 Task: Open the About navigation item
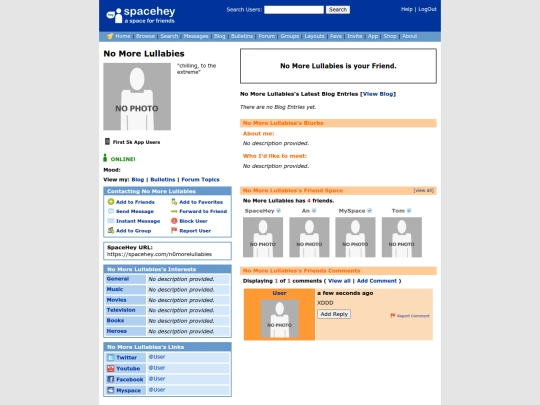click(x=409, y=36)
